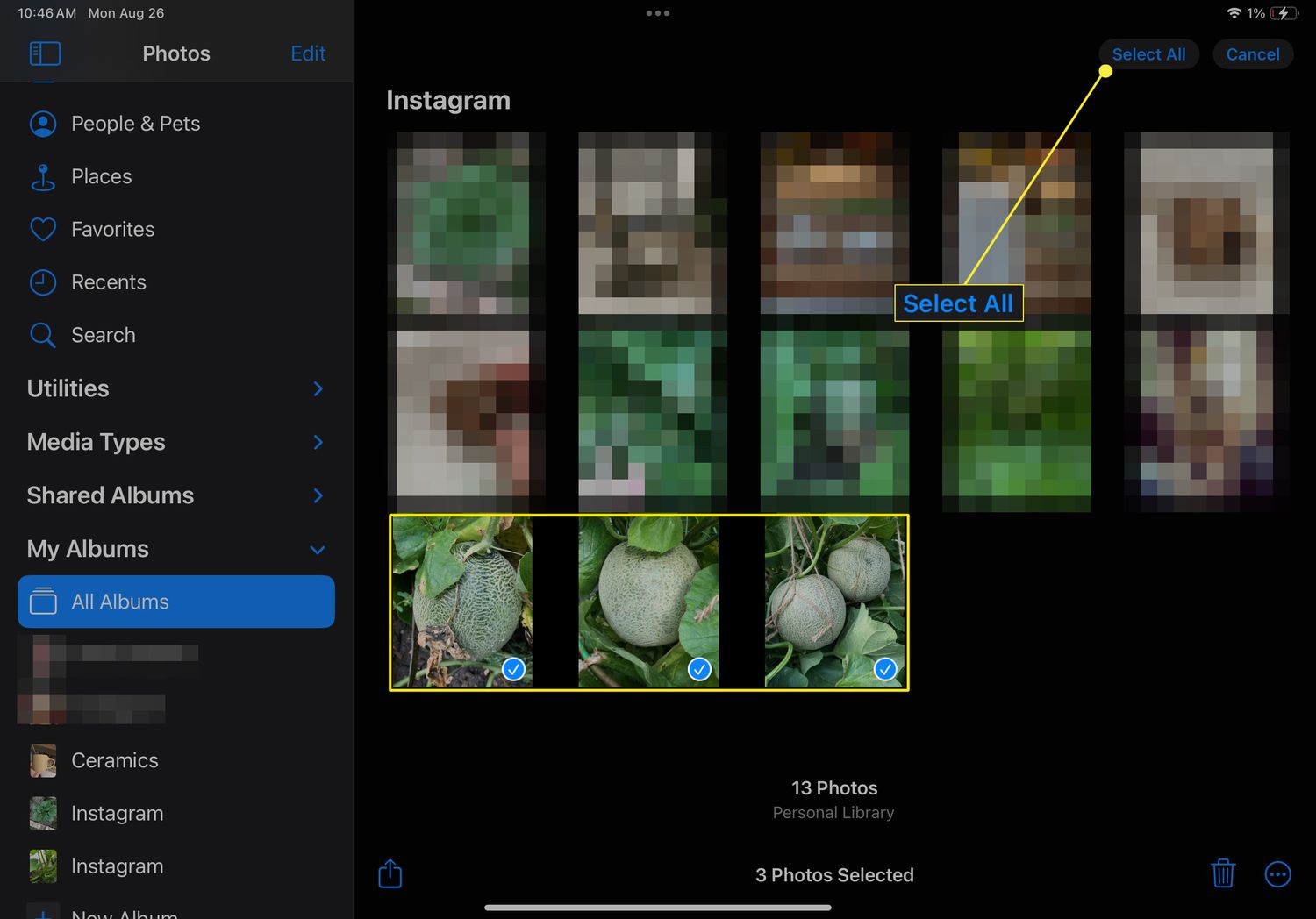Open the Ceramics album
This screenshot has width=1316, height=919.
[114, 760]
